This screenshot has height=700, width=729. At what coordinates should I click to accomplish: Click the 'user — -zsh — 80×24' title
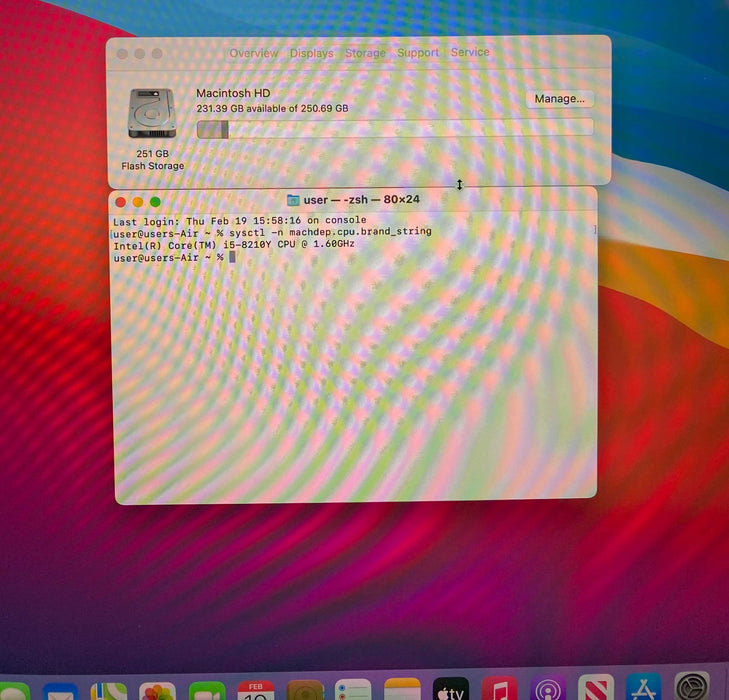pos(361,200)
